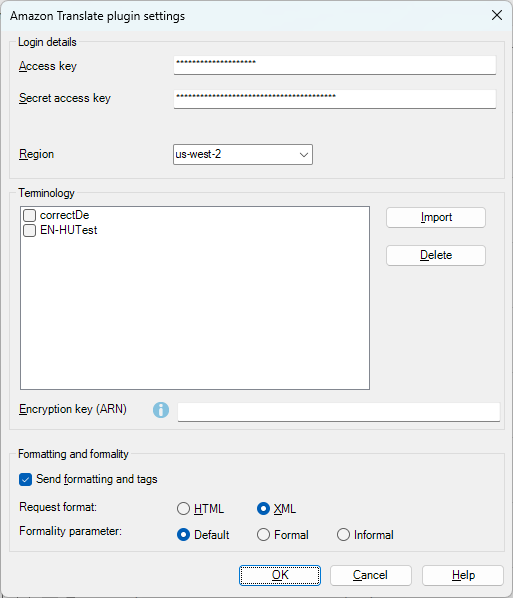Focus the Encryption key (ARN) field
513x598 pixels.
[339, 412]
